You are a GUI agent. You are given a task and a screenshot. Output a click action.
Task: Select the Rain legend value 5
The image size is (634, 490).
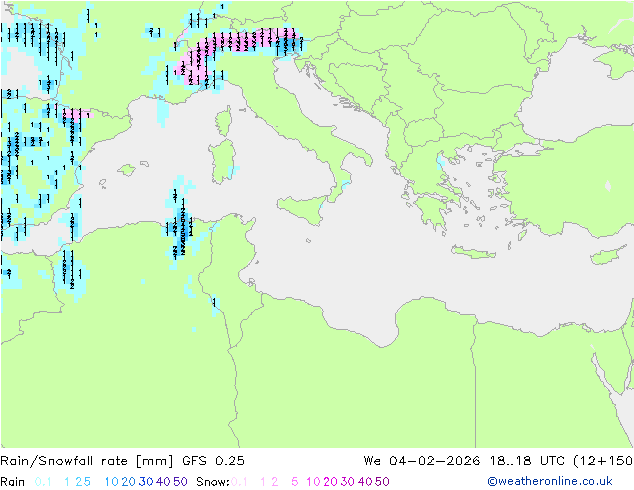pos(87,482)
